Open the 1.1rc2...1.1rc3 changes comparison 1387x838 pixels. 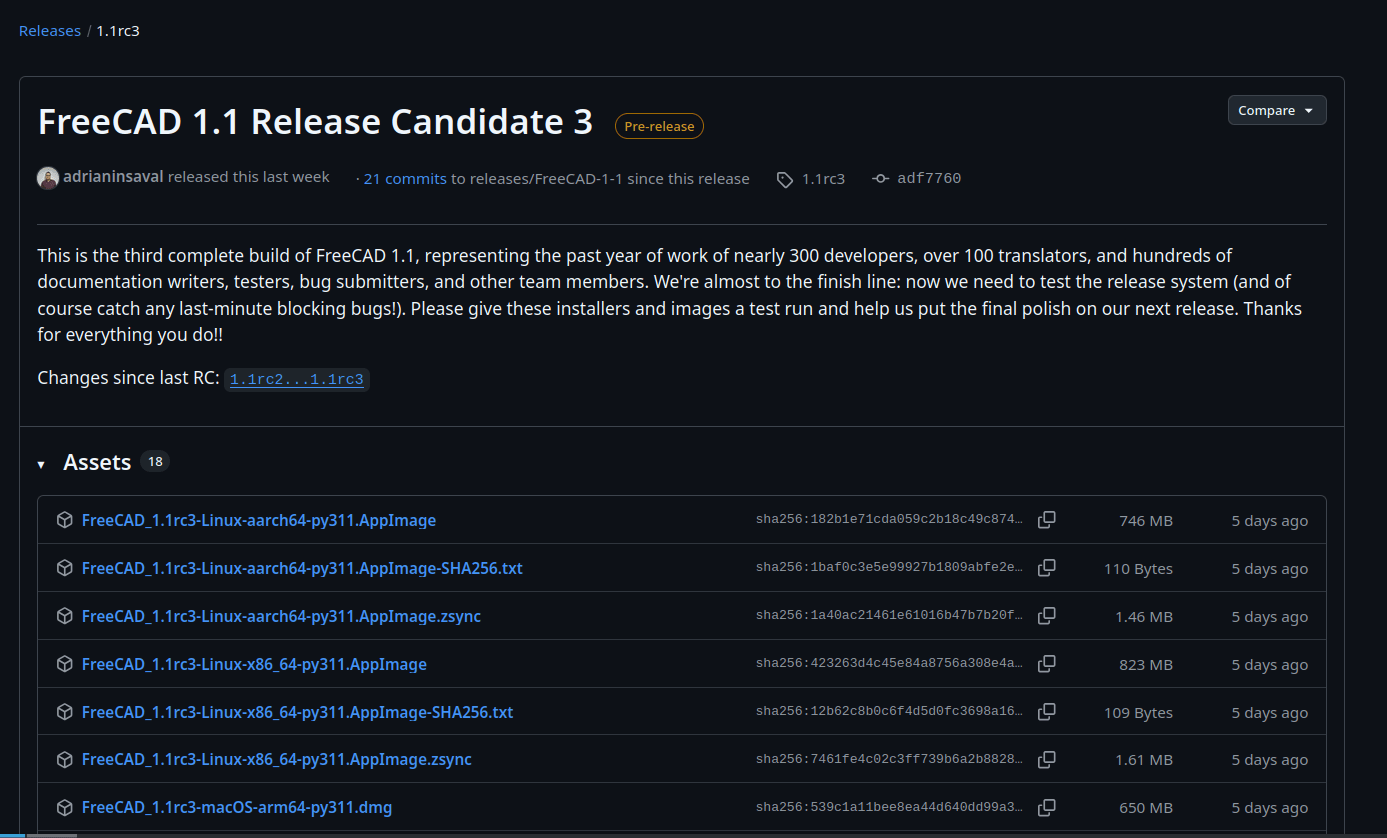point(297,380)
